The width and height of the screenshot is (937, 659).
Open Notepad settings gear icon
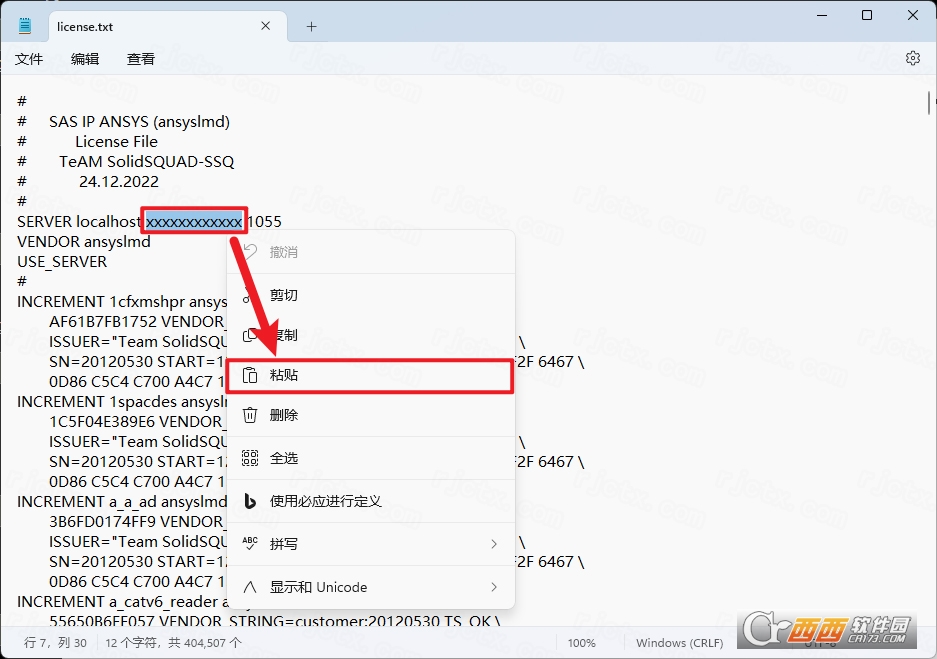[912, 58]
